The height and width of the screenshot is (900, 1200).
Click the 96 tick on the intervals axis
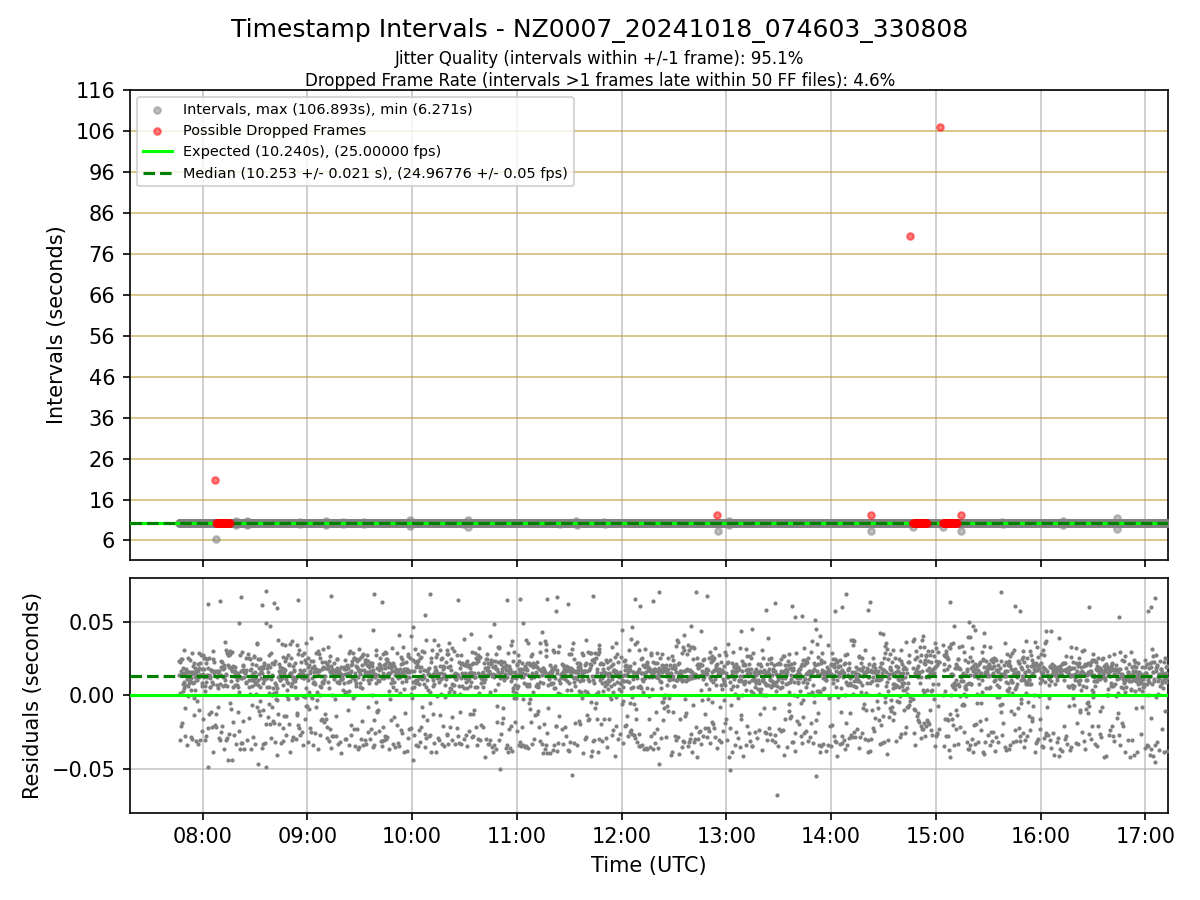pyautogui.click(x=103, y=173)
